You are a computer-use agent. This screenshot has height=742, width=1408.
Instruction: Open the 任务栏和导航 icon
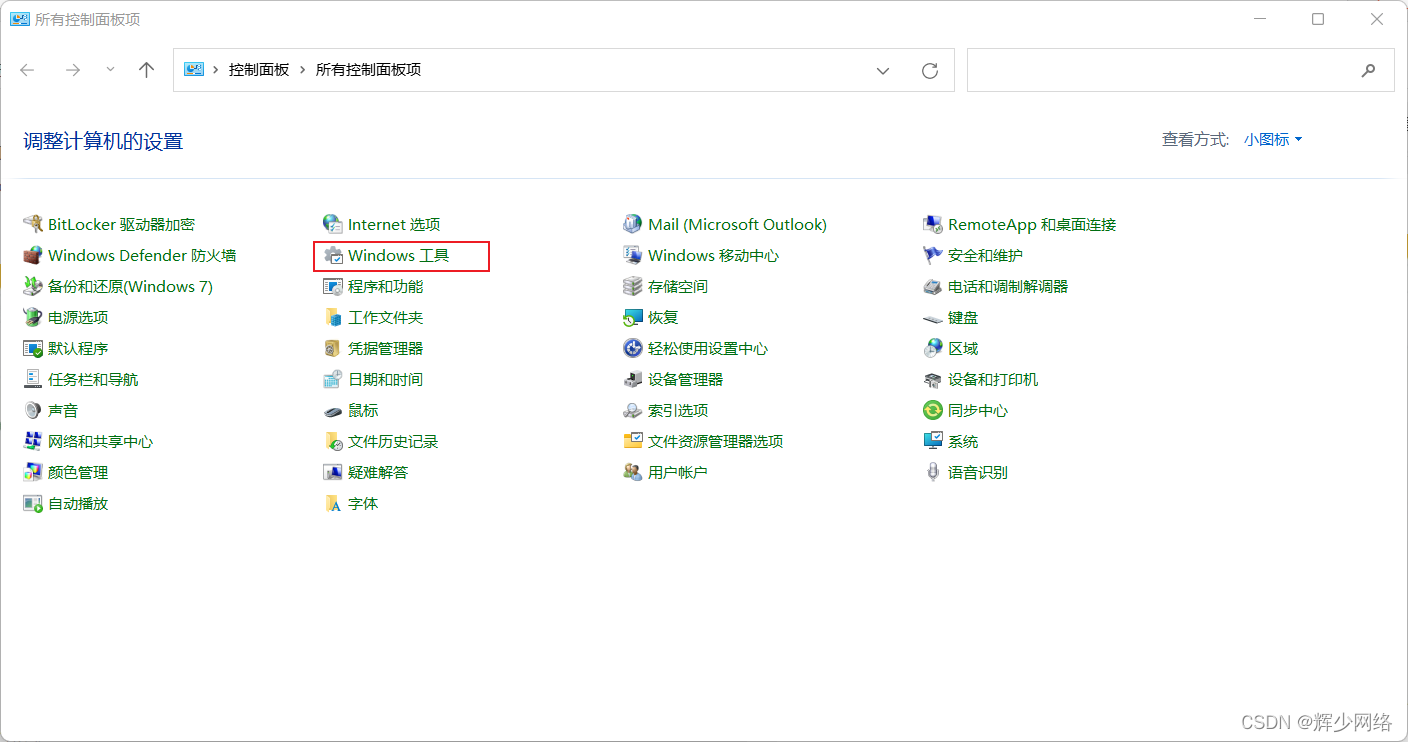(33, 379)
